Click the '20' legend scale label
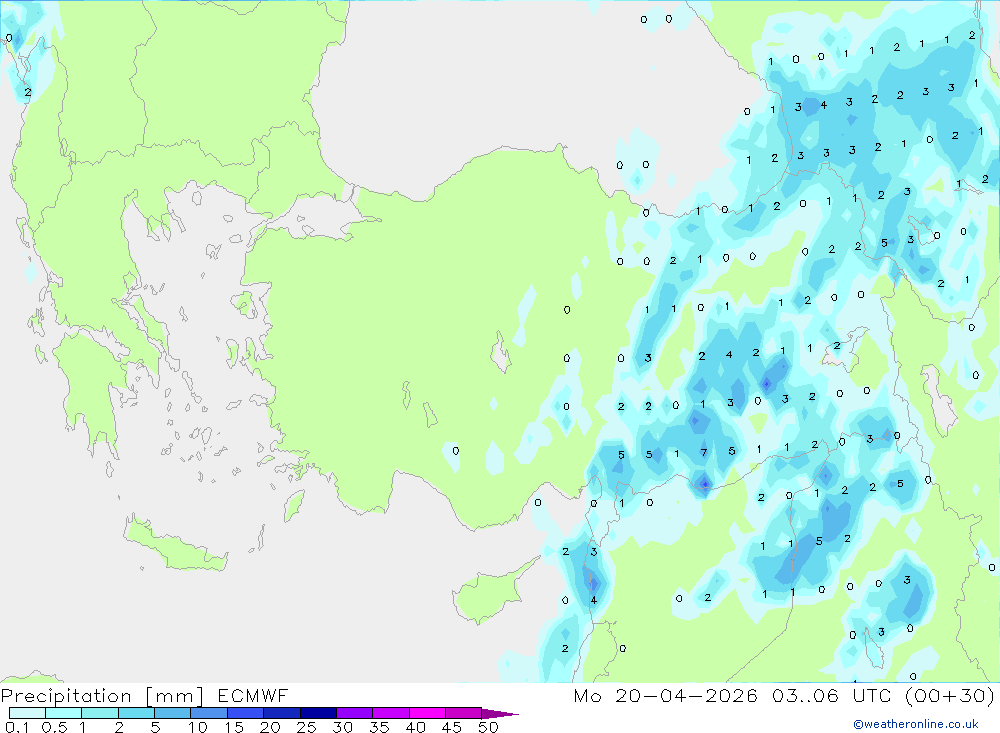 click(270, 727)
